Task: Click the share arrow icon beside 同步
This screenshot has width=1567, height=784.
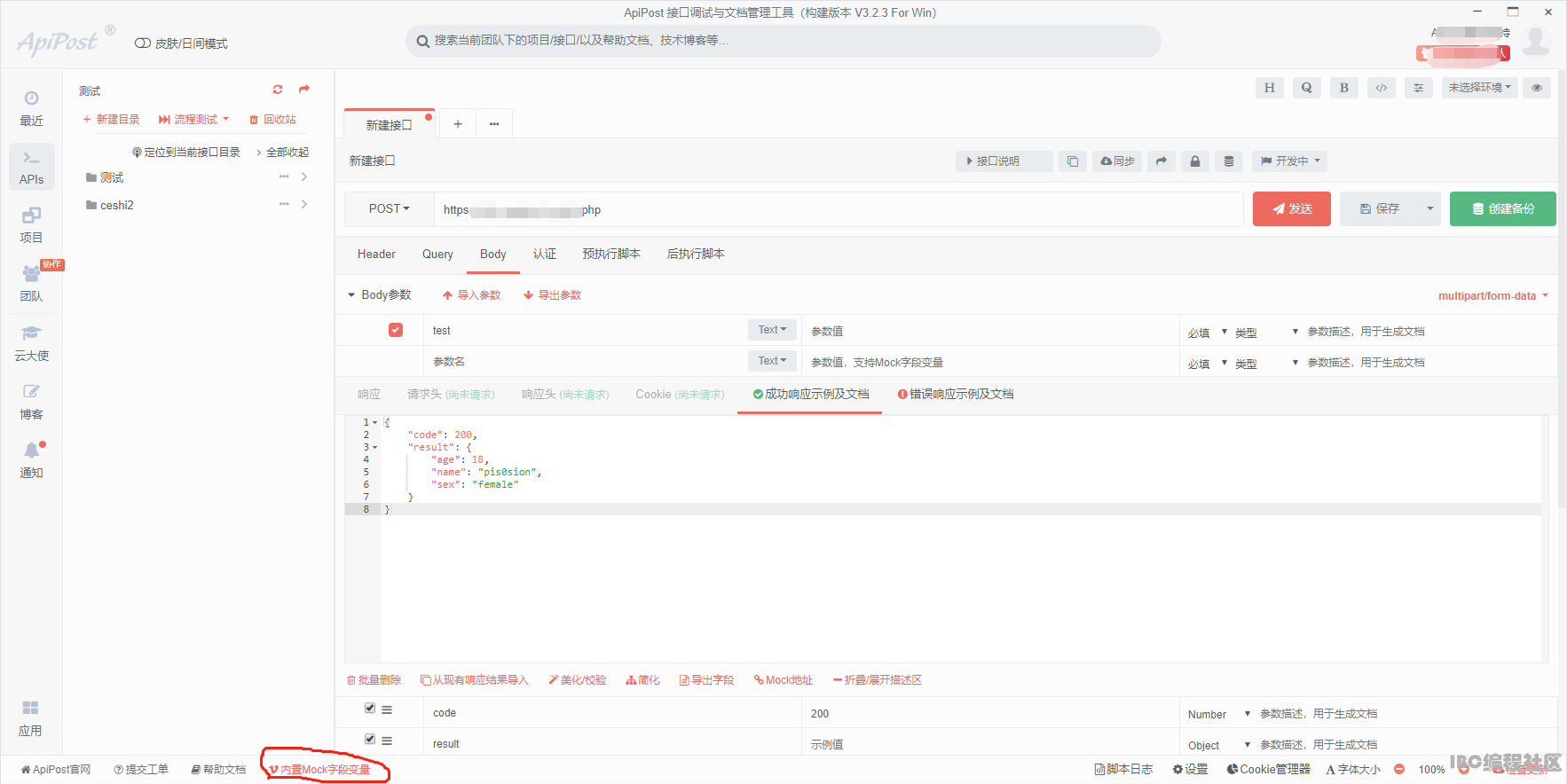Action: point(1161,161)
